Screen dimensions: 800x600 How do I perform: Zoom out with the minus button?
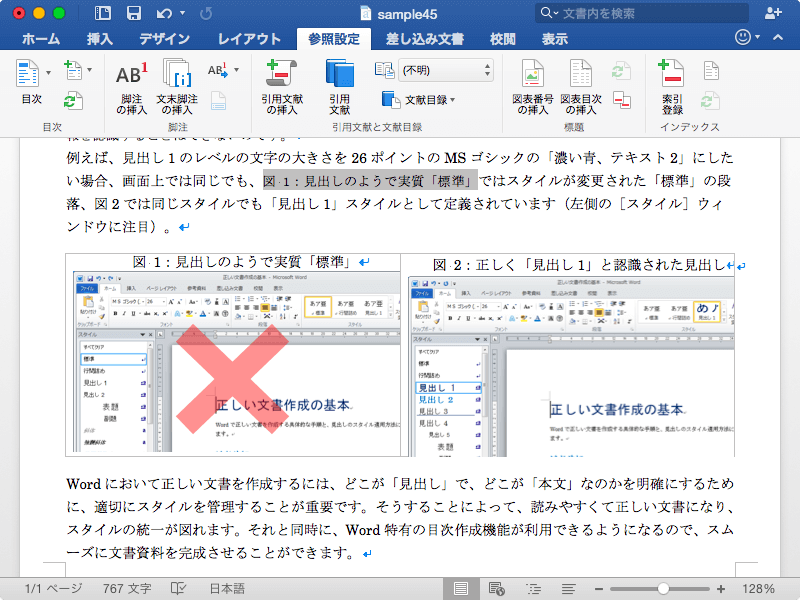coord(599,589)
